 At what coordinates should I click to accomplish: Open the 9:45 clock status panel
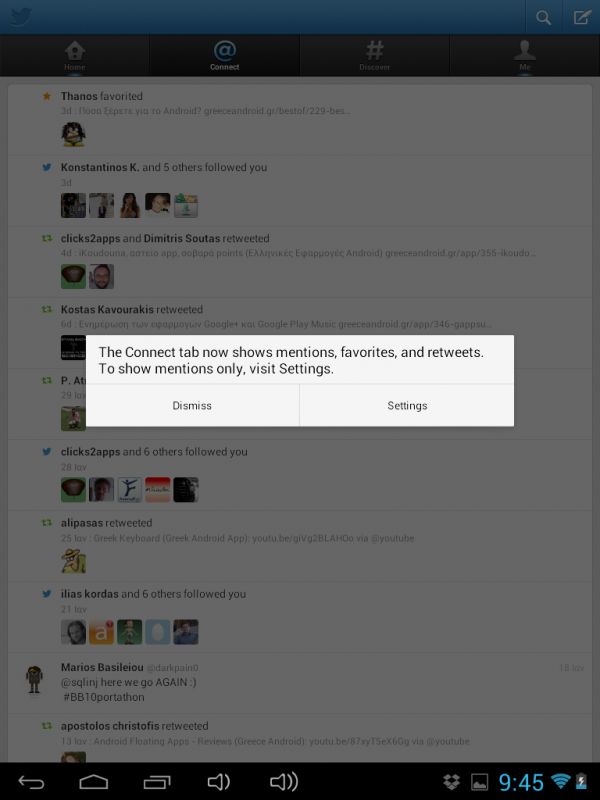click(521, 782)
